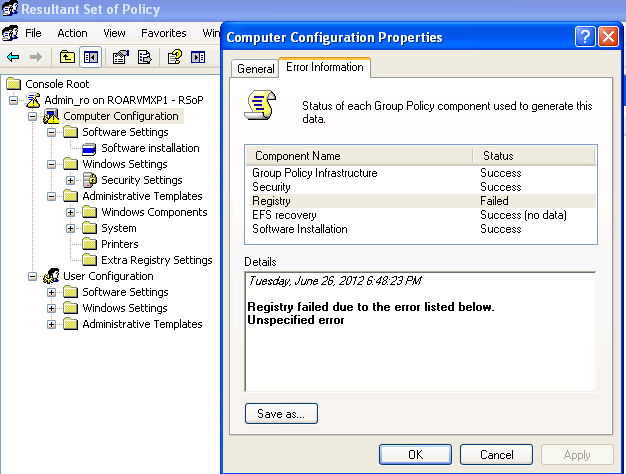Click the Cancel button
Screen dimensions: 626x474
496,454
